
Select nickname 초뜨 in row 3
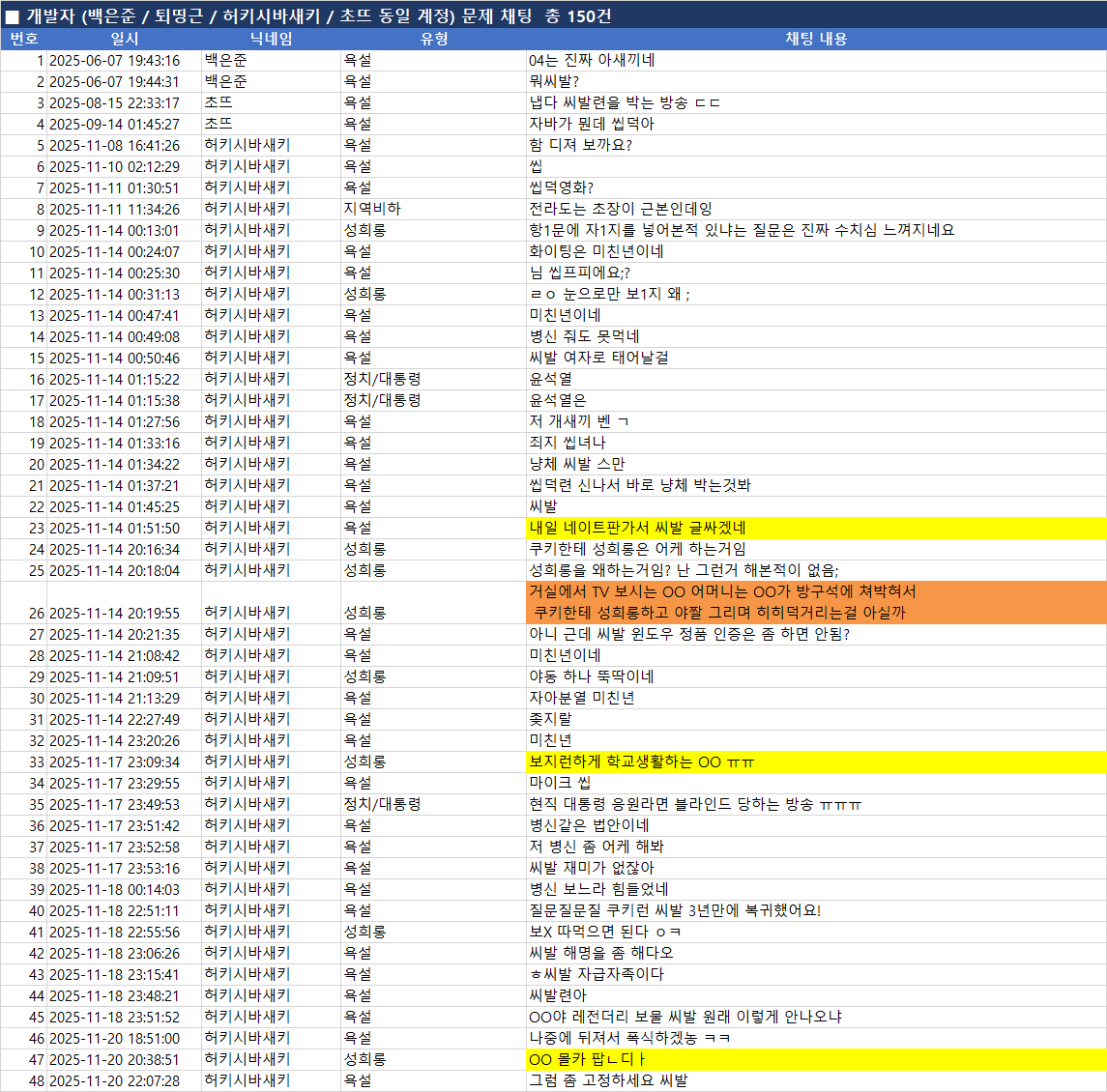pyautogui.click(x=271, y=103)
